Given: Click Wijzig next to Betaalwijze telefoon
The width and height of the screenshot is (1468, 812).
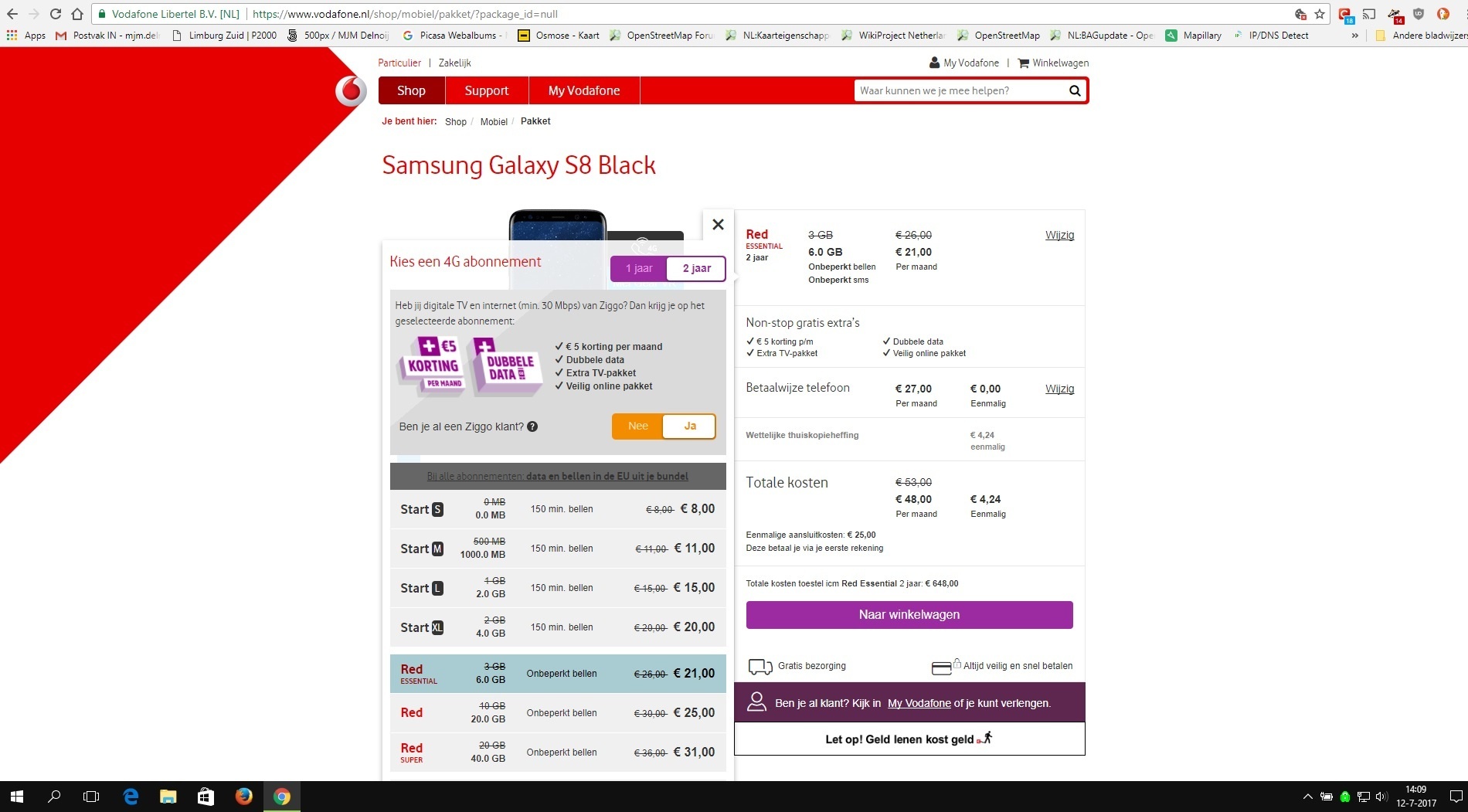Looking at the screenshot, I should (1059, 389).
